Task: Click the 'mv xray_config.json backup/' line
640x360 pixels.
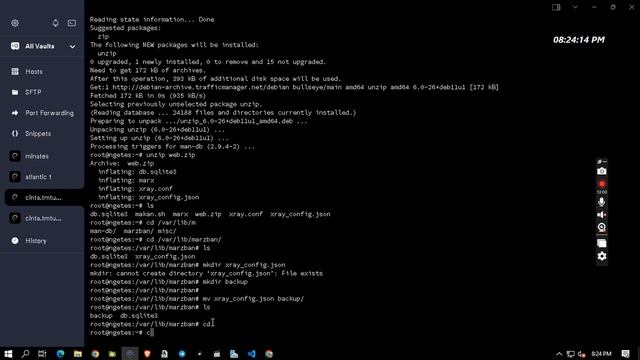Action: 197,299
